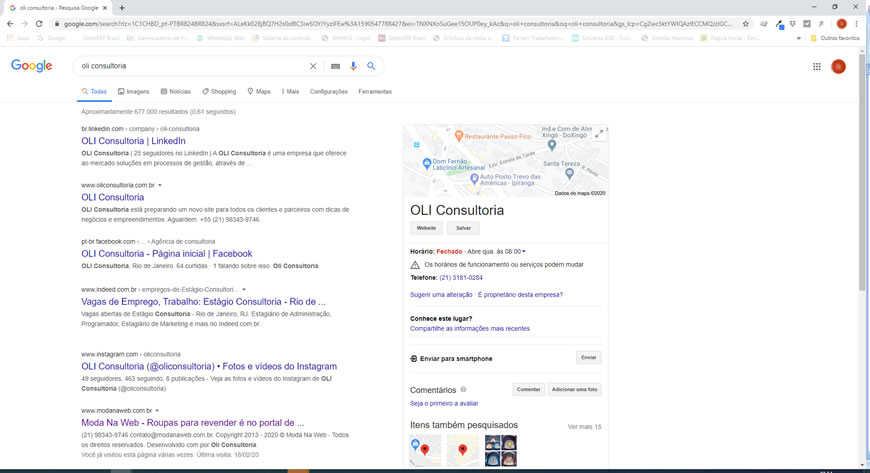Switch to the Imagens tab
The image size is (870, 473).
(133, 91)
